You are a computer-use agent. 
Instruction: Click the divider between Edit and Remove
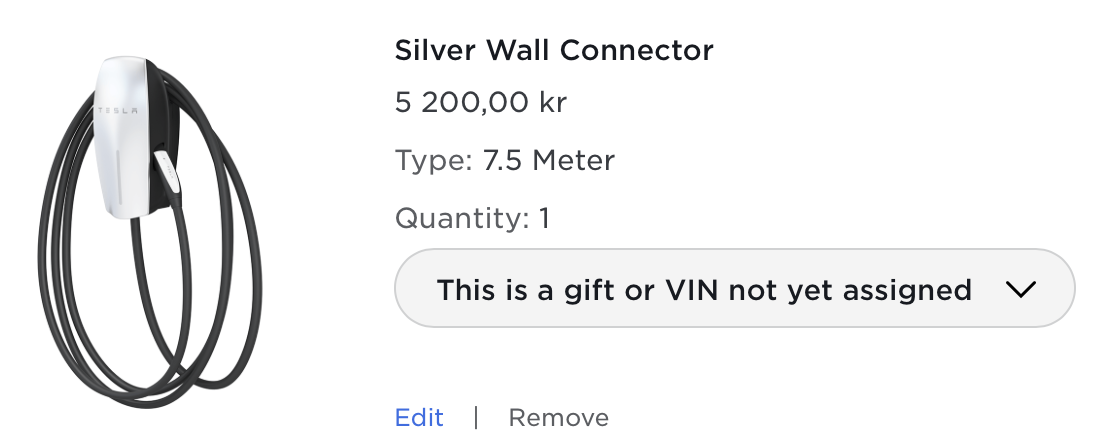[476, 417]
